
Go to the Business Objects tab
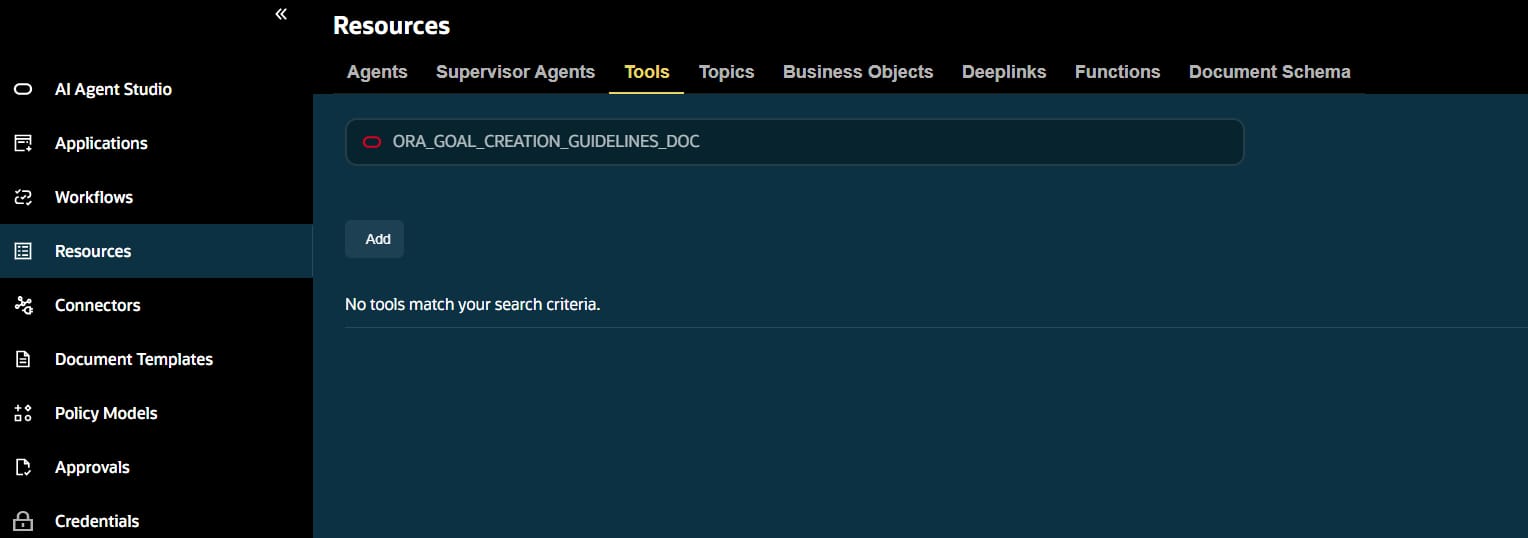pos(858,72)
